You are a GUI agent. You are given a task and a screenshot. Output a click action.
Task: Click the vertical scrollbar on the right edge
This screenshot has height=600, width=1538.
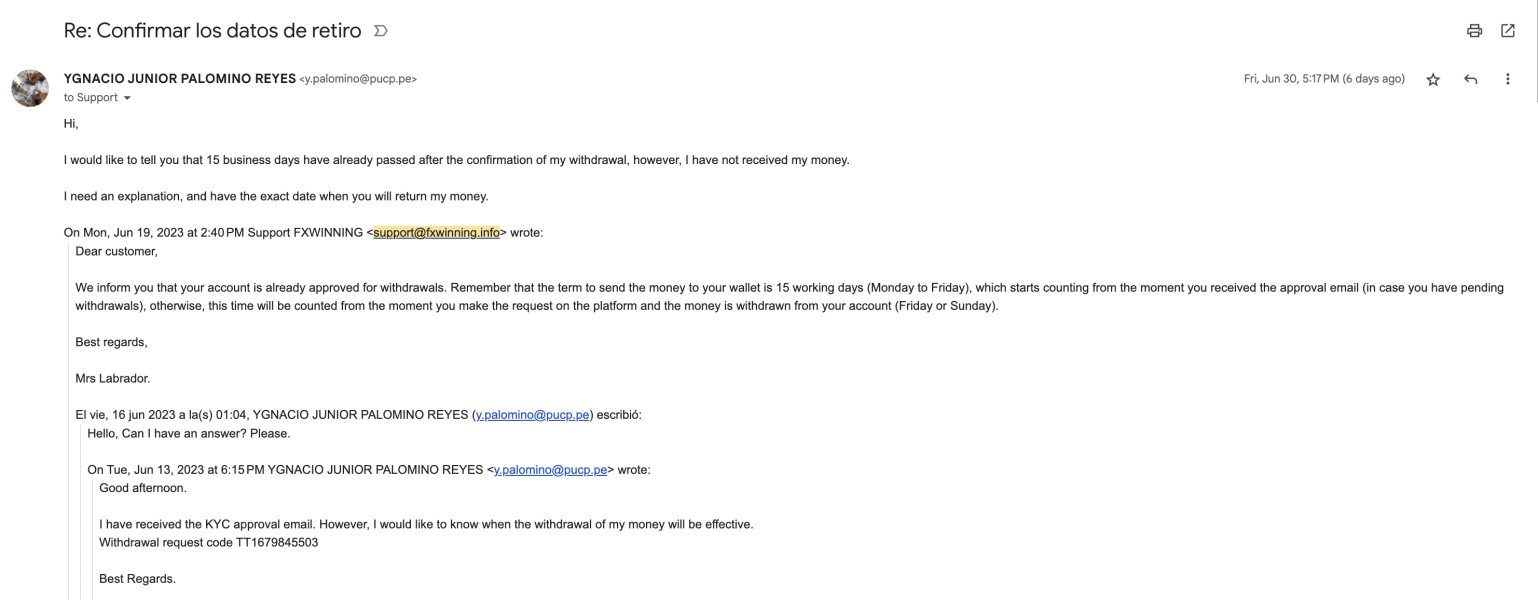pos(1535,50)
